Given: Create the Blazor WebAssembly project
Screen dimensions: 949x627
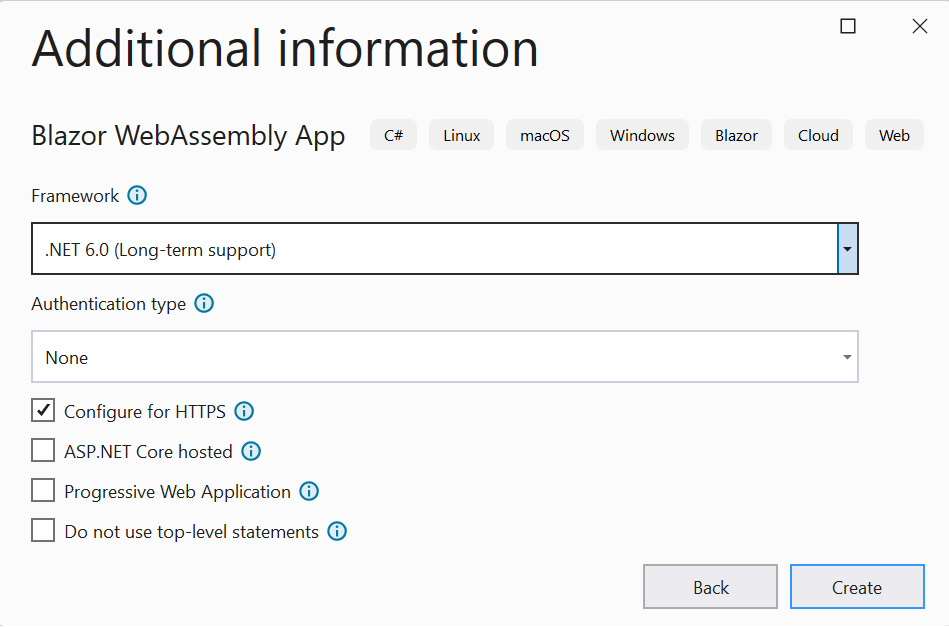Looking at the screenshot, I should pyautogui.click(x=857, y=586).
